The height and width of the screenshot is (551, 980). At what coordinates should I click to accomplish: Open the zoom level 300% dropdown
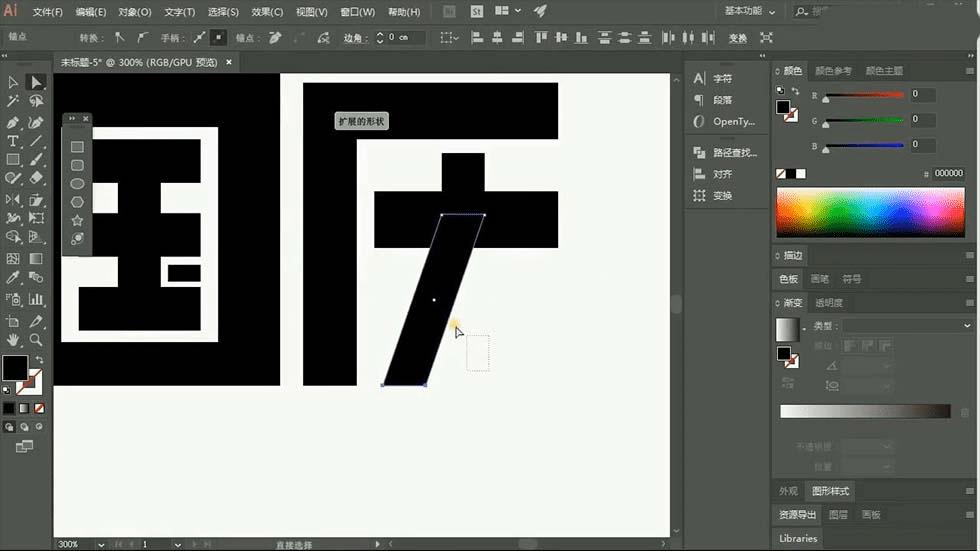(101, 544)
